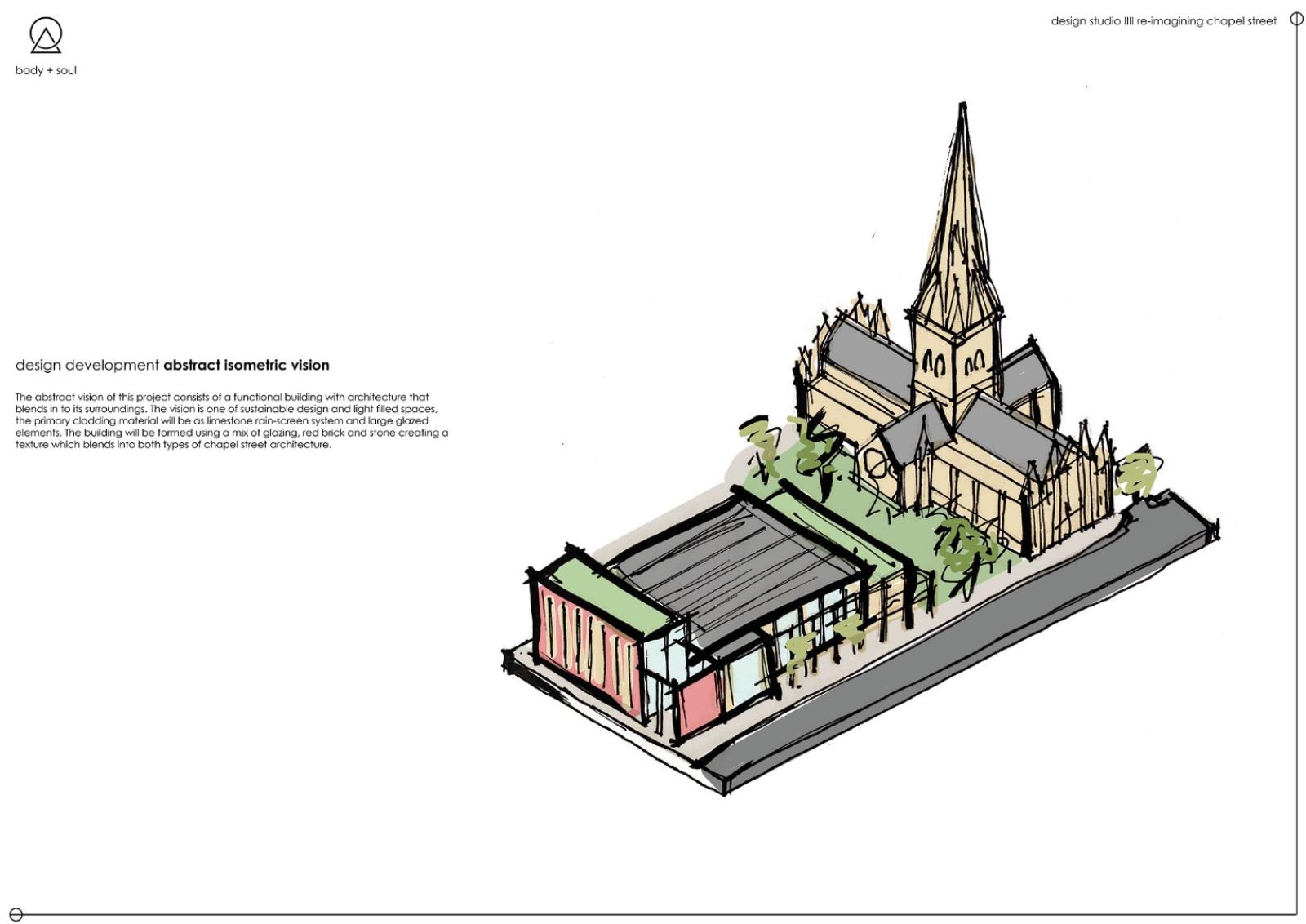Select the tree scribble beside the road's far end
The height and width of the screenshot is (924, 1306).
point(1137,475)
